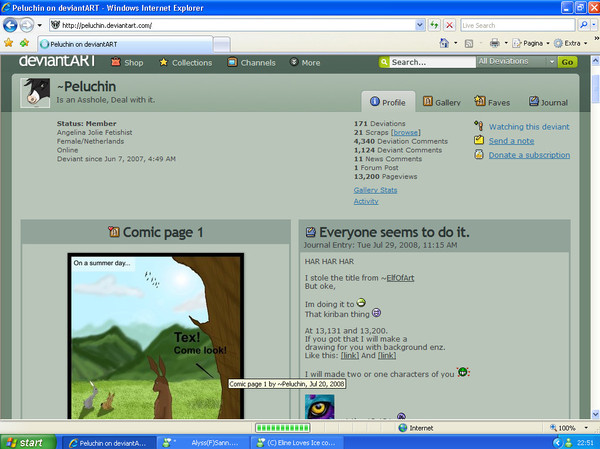The image size is (600, 449).
Task: Open the Pagina menu
Action: point(530,43)
